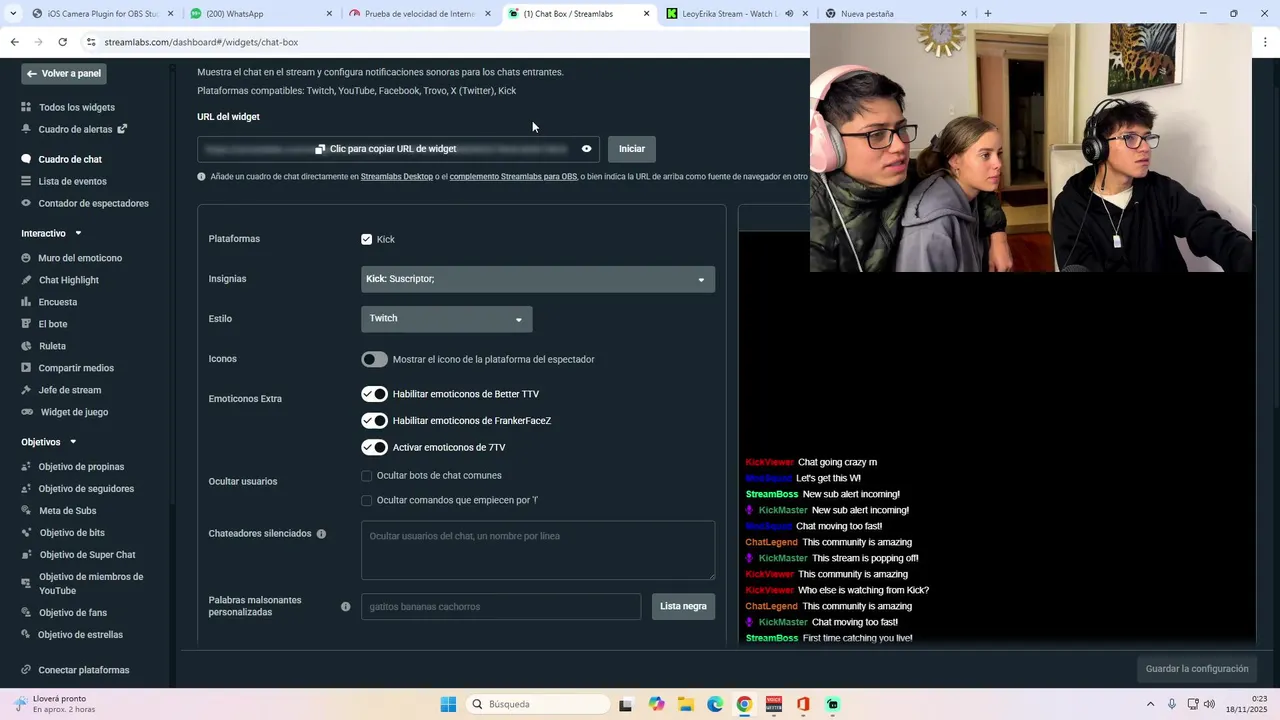Open the Windows Start menu

(448, 704)
